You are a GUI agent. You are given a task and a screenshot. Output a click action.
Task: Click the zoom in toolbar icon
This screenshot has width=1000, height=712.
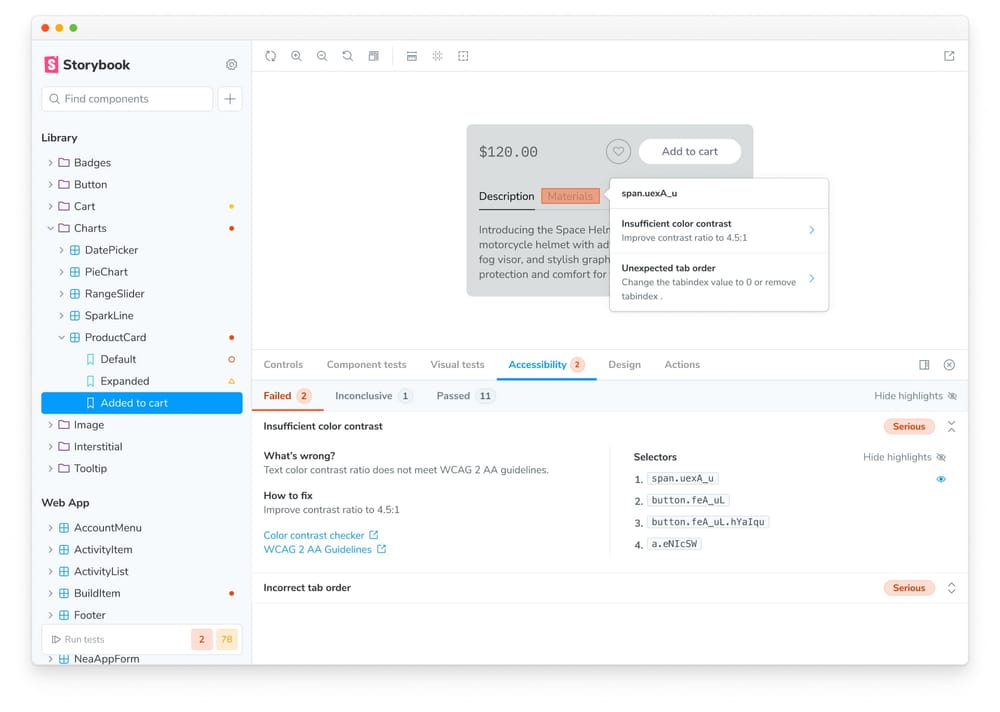tap(296, 56)
